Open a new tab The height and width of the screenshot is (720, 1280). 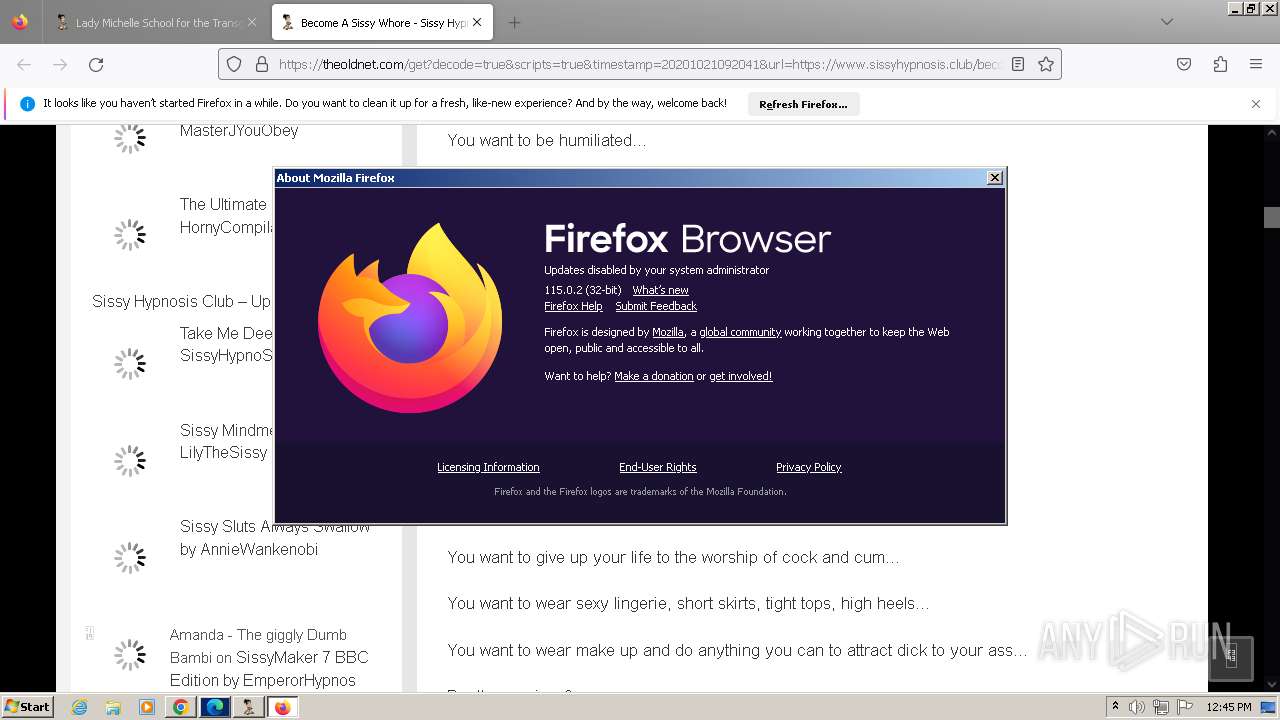(514, 22)
